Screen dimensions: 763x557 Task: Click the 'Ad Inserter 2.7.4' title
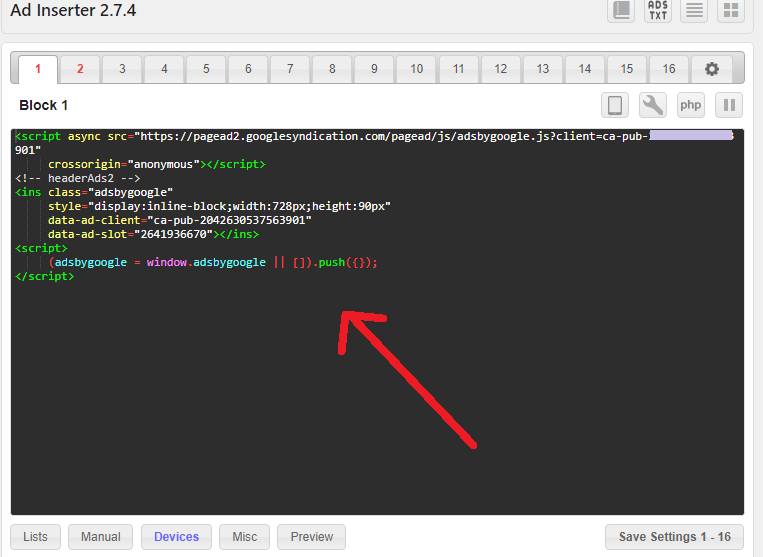click(x=73, y=10)
